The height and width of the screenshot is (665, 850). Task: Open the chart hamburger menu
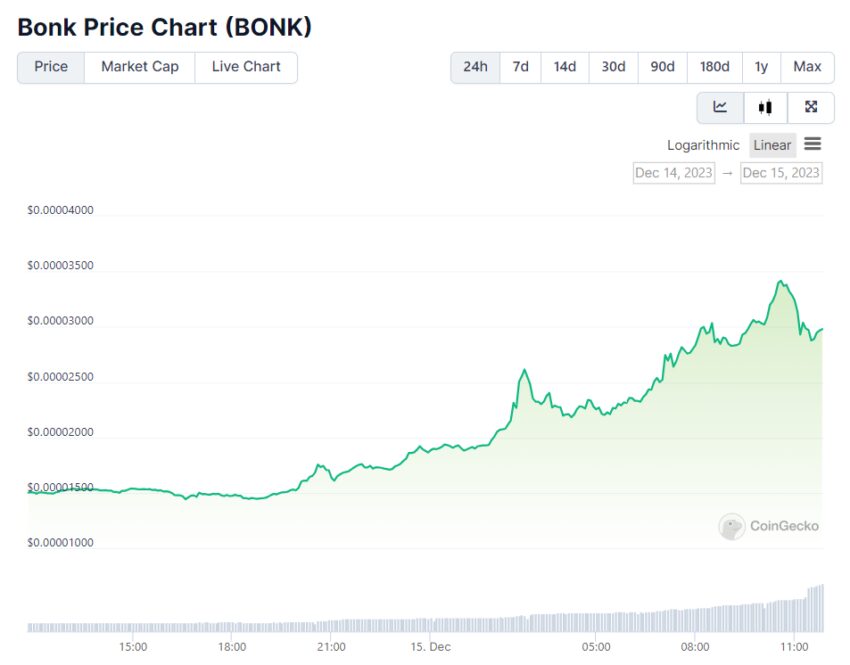tap(813, 144)
